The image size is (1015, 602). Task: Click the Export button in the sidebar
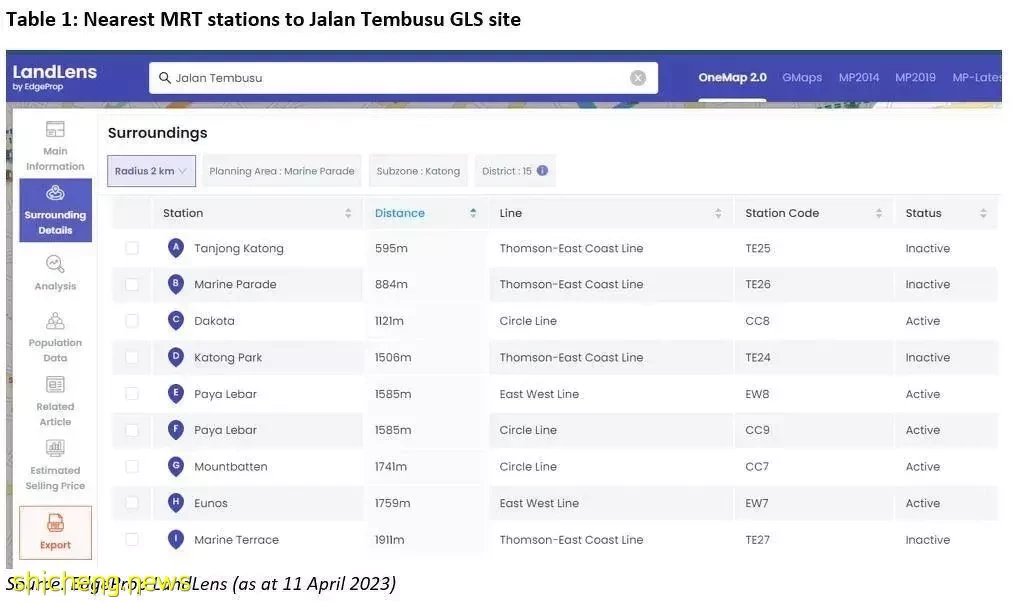click(x=55, y=532)
